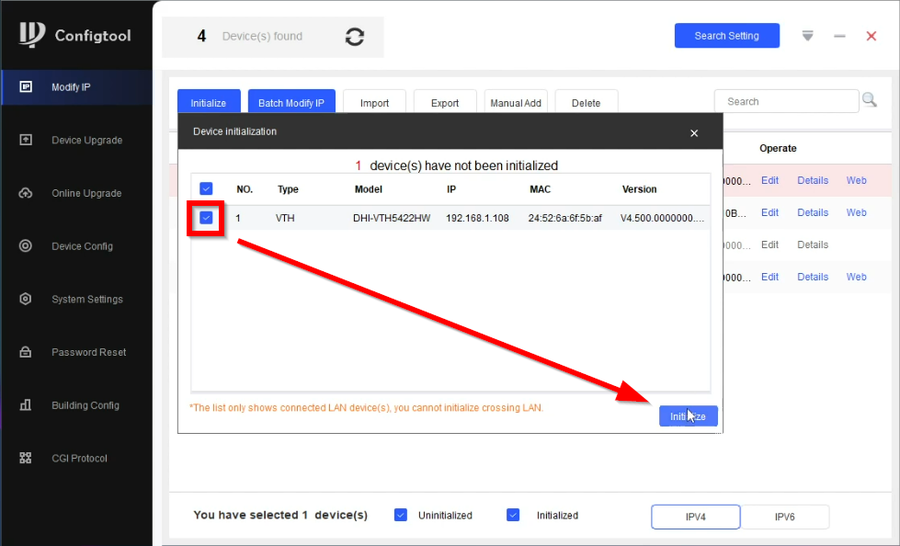The image size is (900, 546).
Task: Click Edit link in the first device row
Action: pos(770,180)
